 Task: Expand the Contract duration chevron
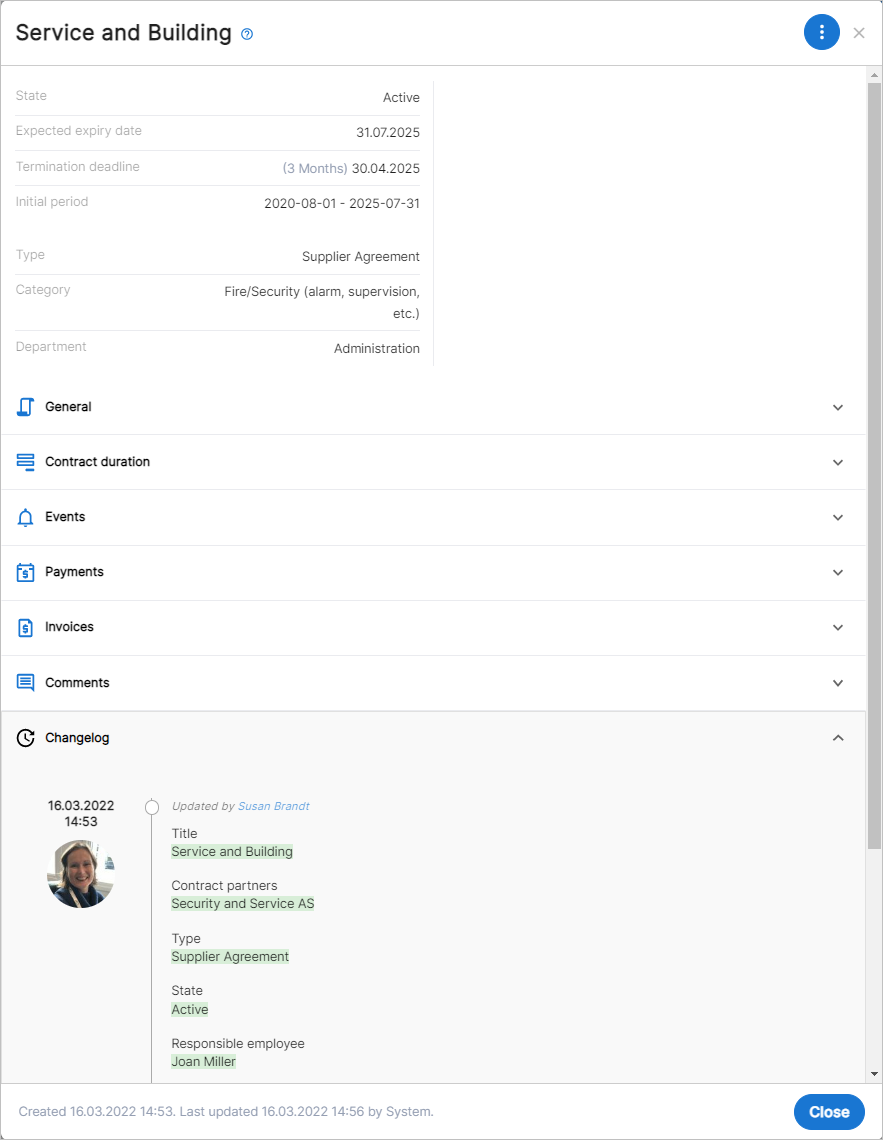click(838, 462)
